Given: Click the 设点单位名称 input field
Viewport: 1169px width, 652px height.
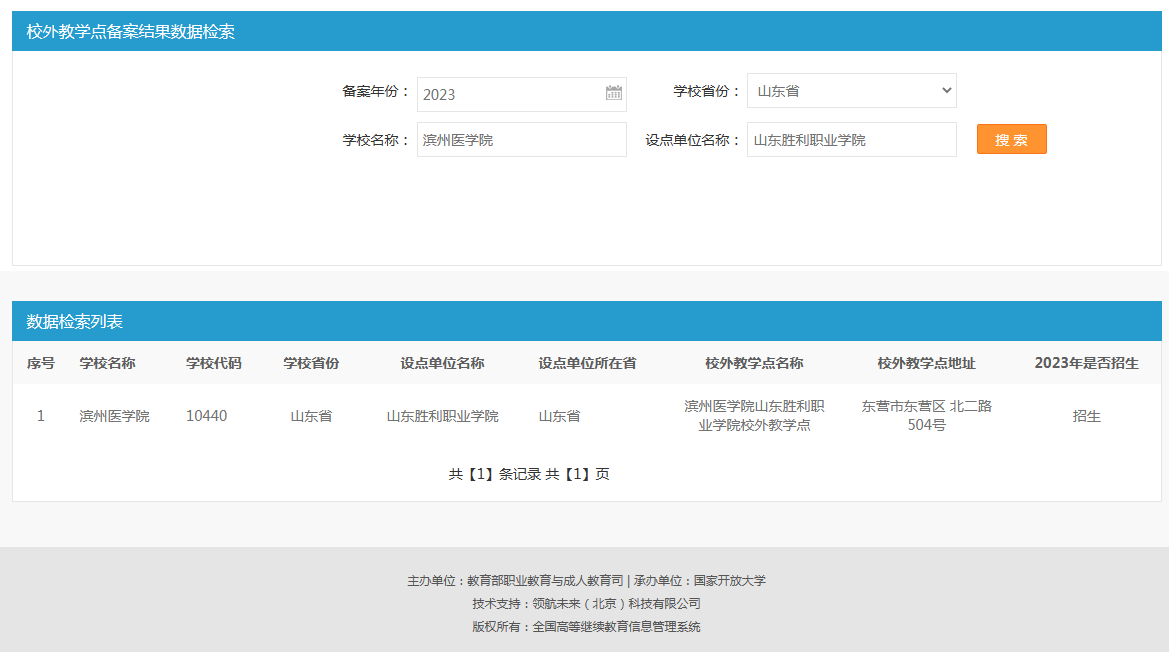Looking at the screenshot, I should tap(851, 140).
